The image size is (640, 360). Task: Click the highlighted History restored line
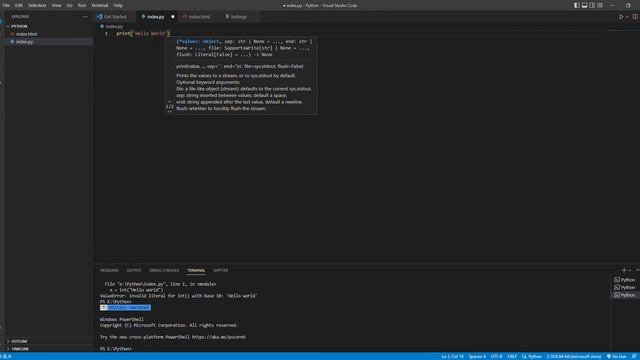[125, 308]
